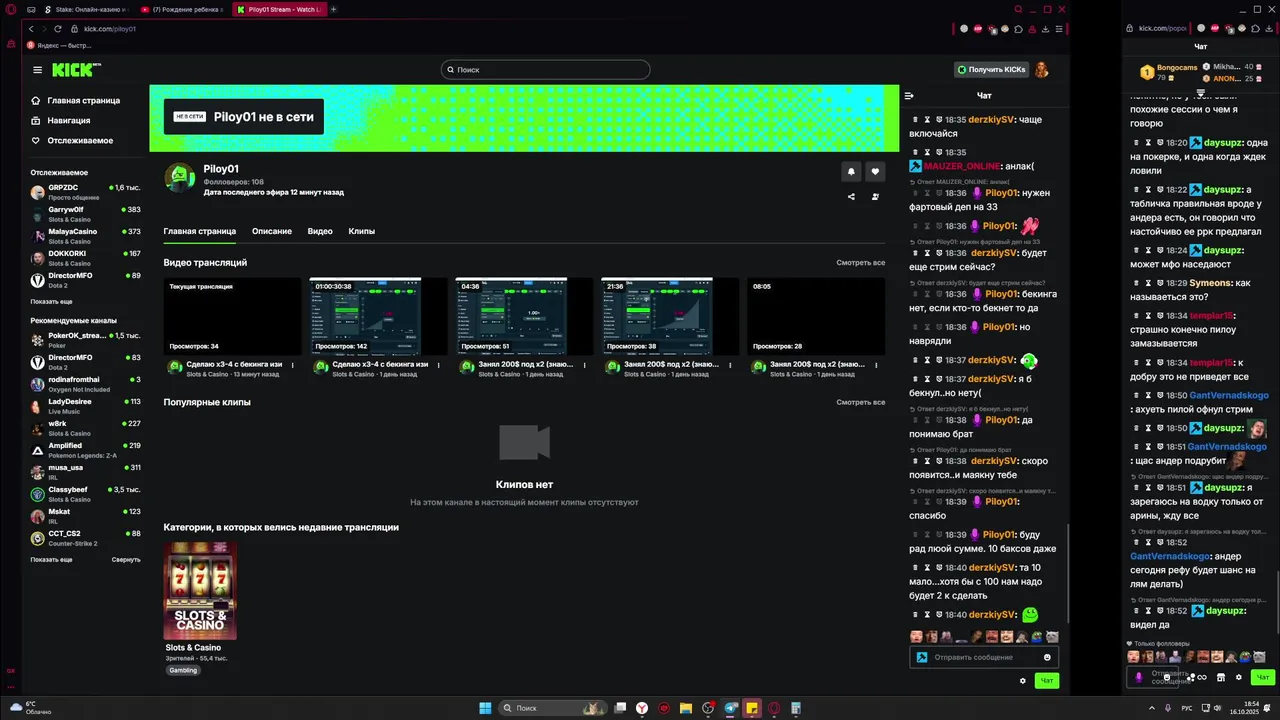Open Отслеживаемое in sidebar
Viewport: 1280px width, 720px height.
point(72,140)
